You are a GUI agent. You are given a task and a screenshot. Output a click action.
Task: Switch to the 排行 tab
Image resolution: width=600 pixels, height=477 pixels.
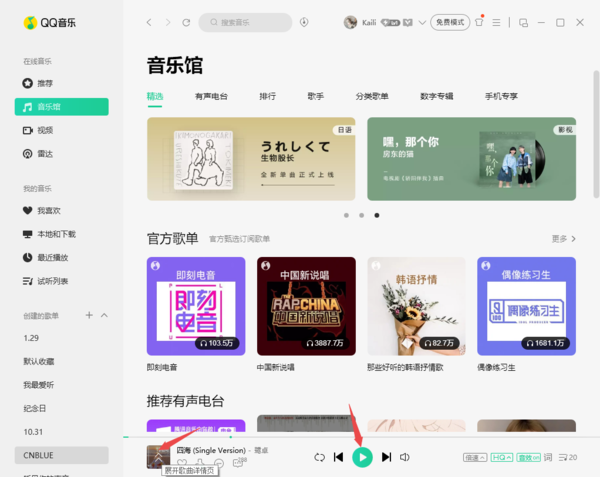[268, 96]
